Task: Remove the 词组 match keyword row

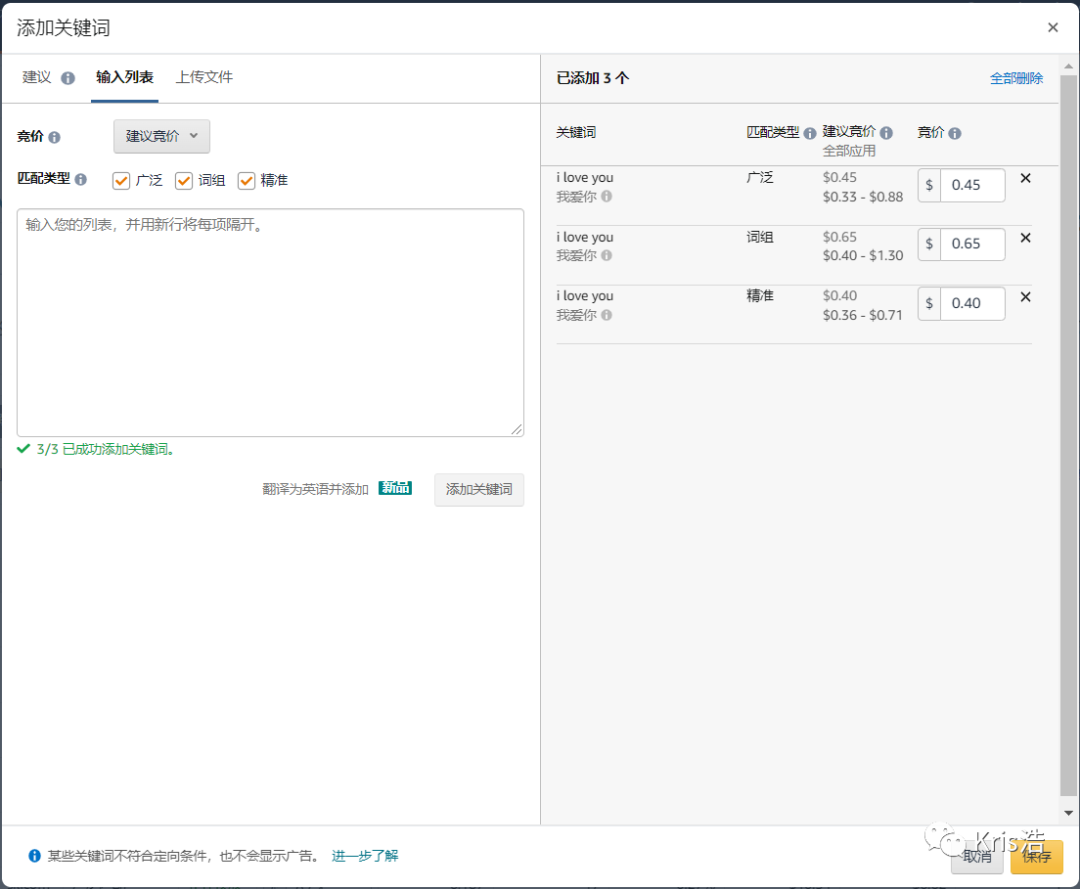Action: (1025, 237)
